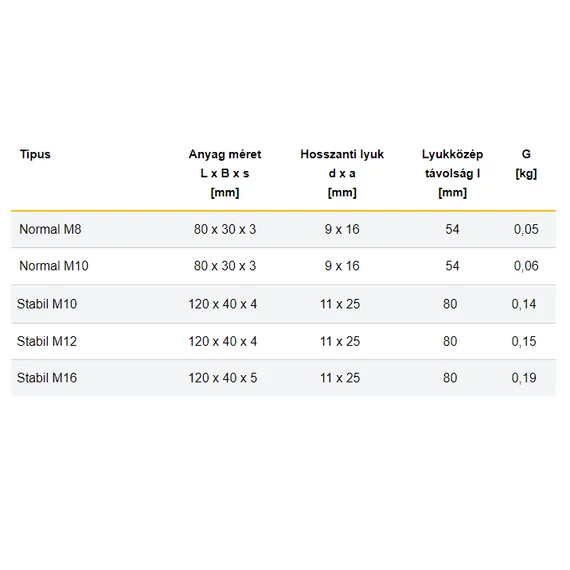Click the 54 value in Normal M8 row
This screenshot has width=570, height=570.
coord(452,229)
